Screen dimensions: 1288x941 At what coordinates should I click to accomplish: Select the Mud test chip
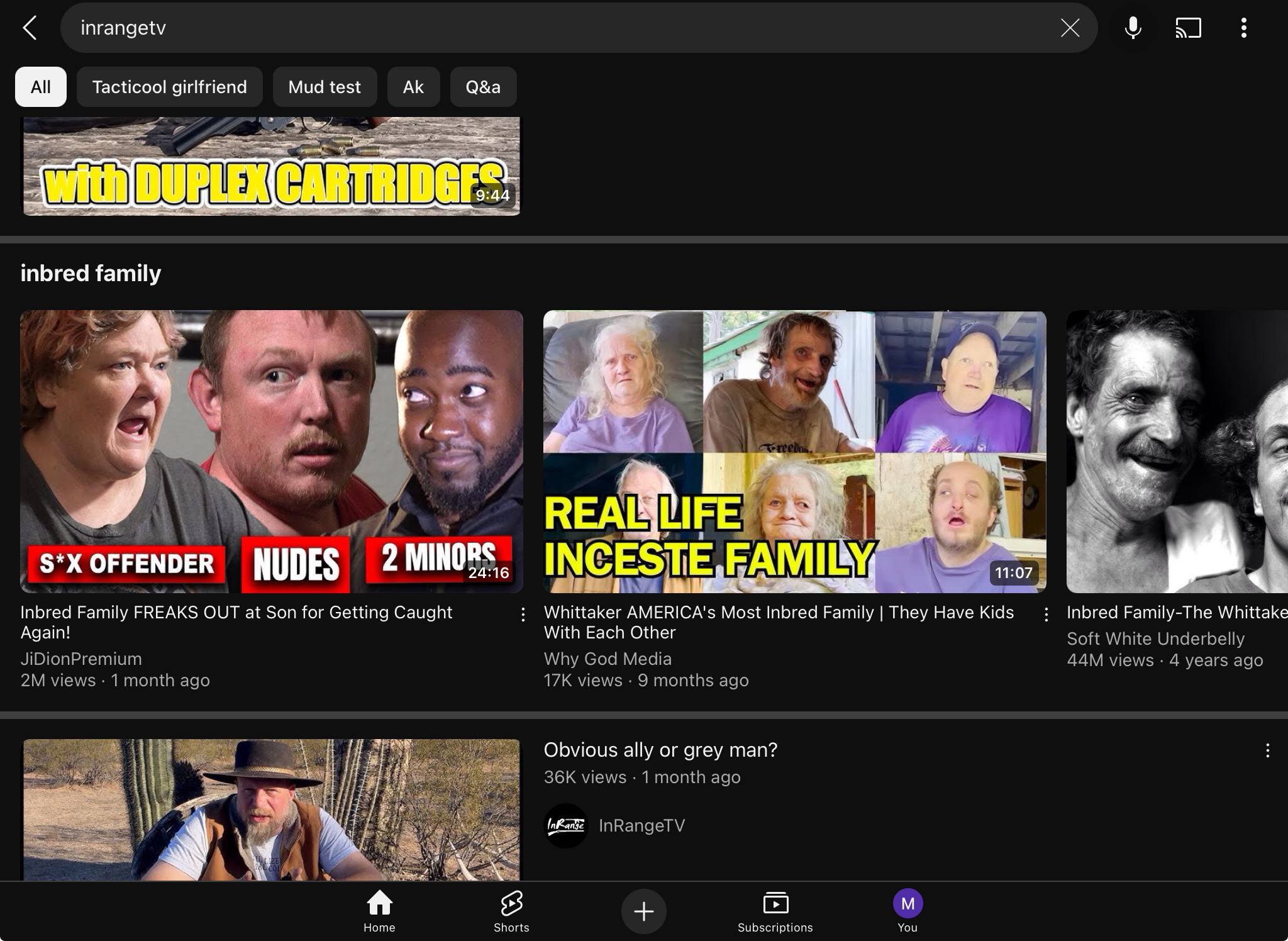(325, 87)
